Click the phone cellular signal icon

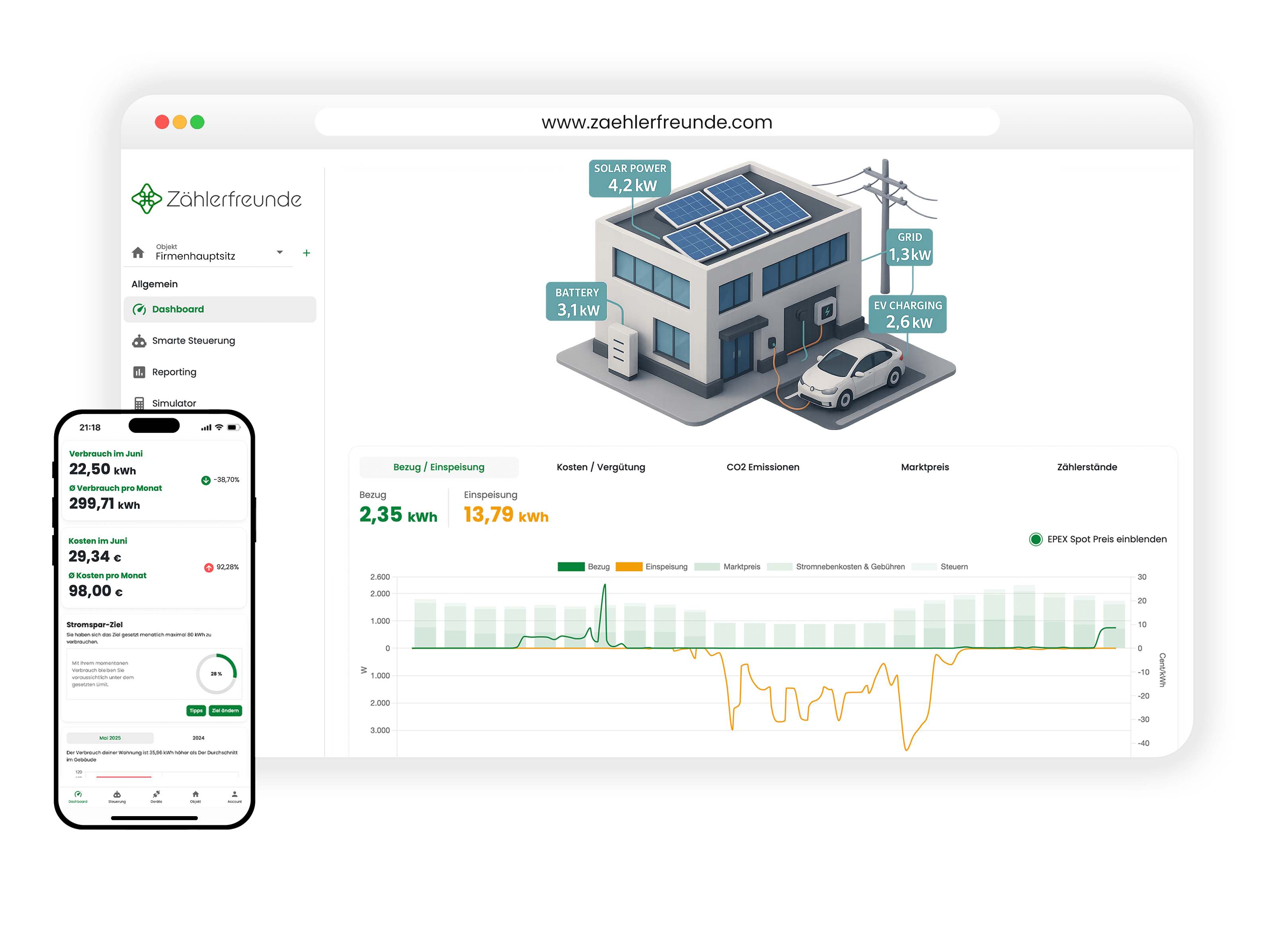pyautogui.click(x=206, y=427)
